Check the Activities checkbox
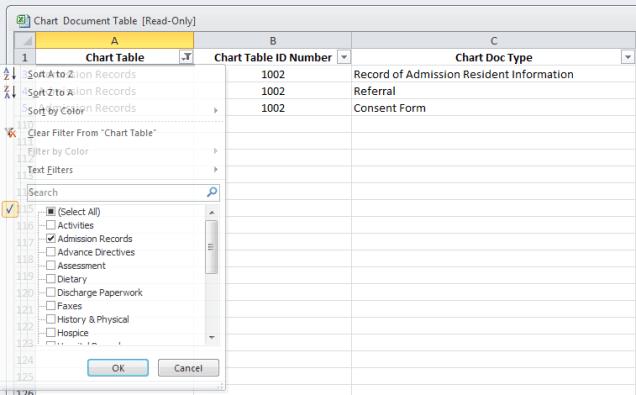 click(x=51, y=225)
